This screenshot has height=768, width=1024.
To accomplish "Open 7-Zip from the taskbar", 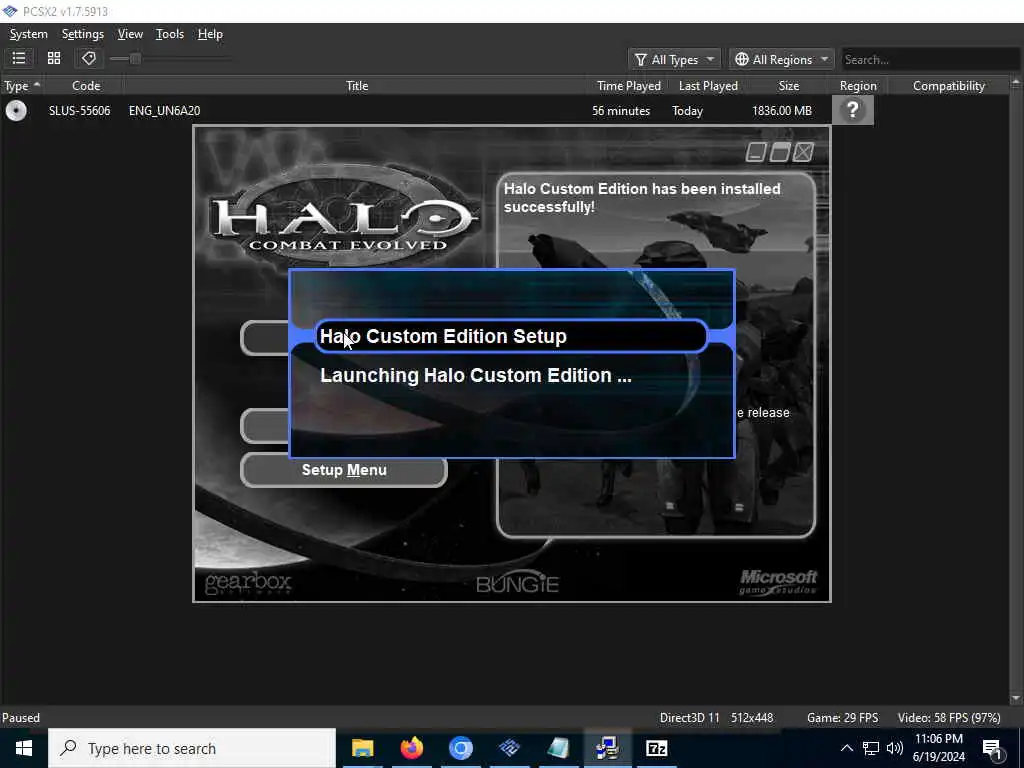I will pyautogui.click(x=656, y=748).
